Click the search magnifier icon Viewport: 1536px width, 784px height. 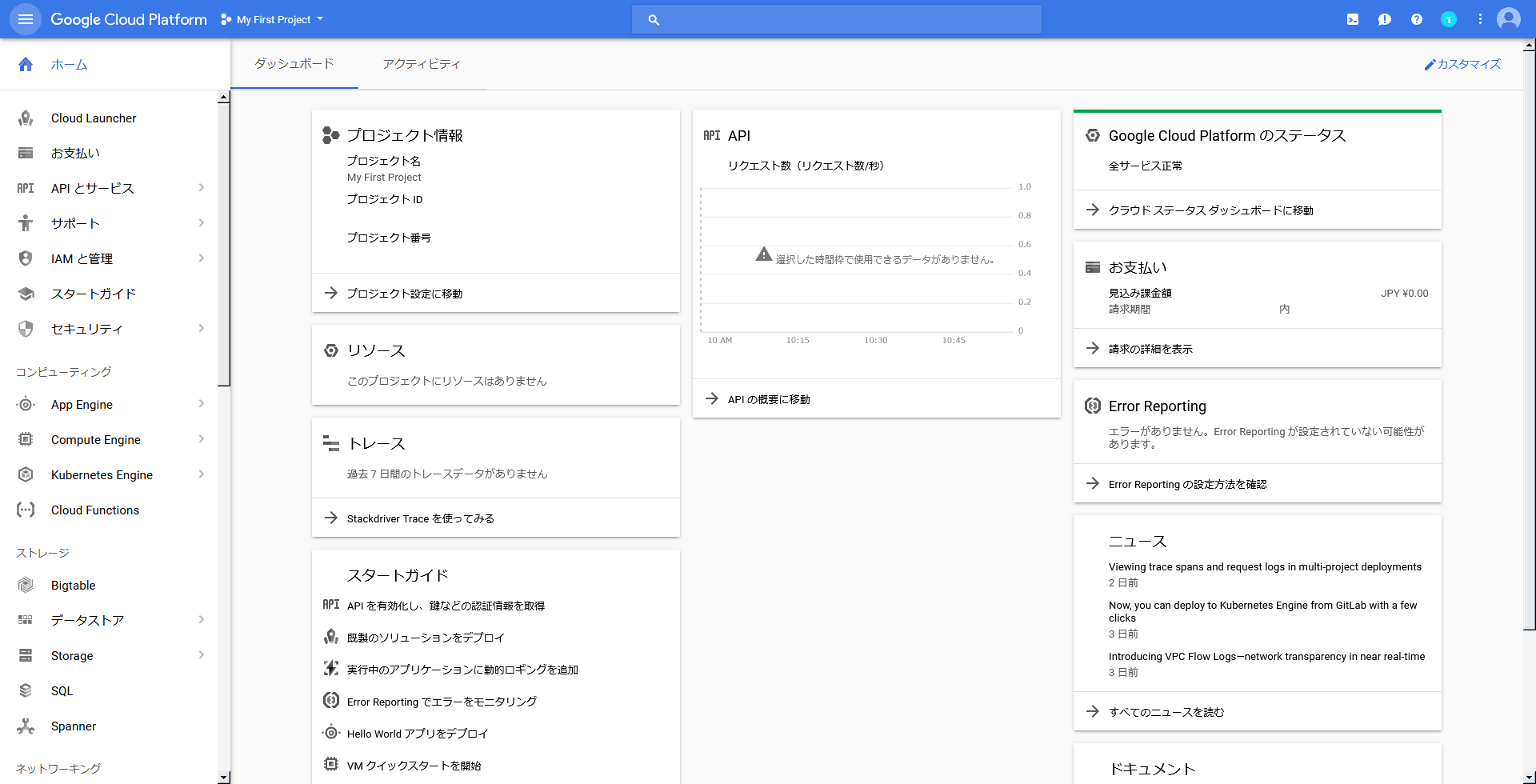654,20
